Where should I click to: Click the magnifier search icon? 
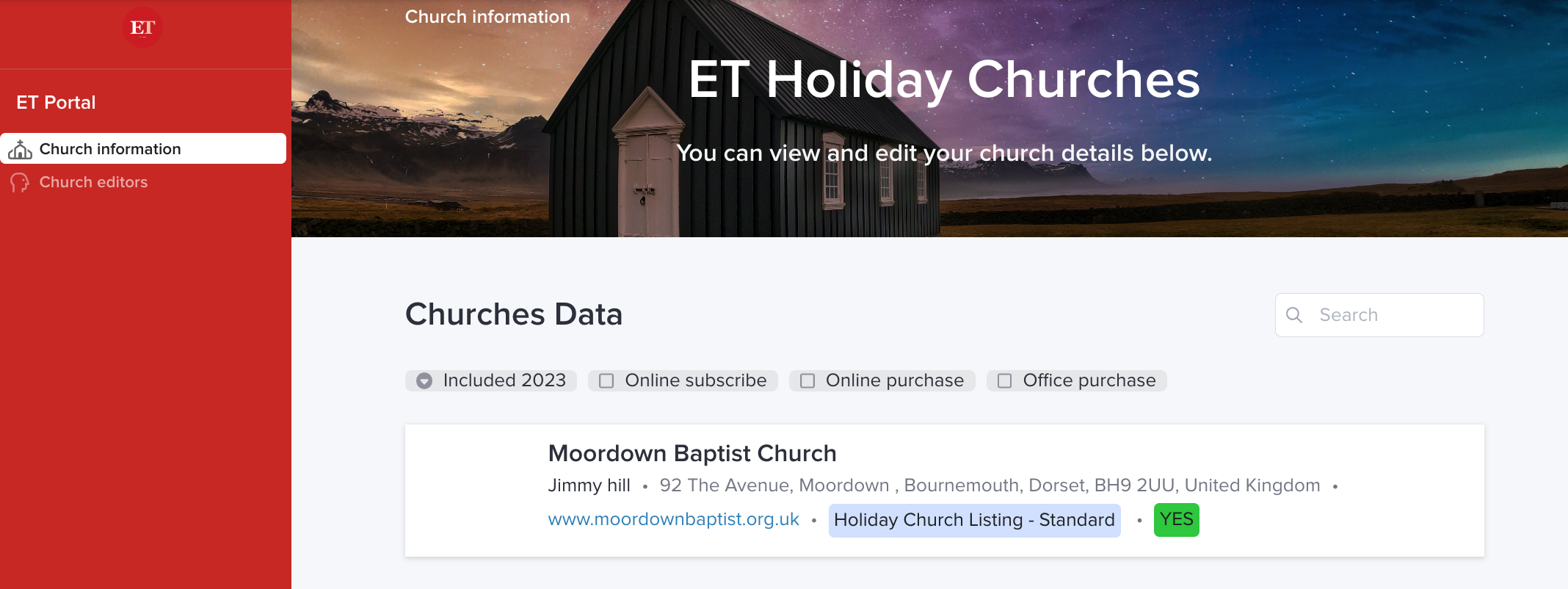click(1294, 315)
